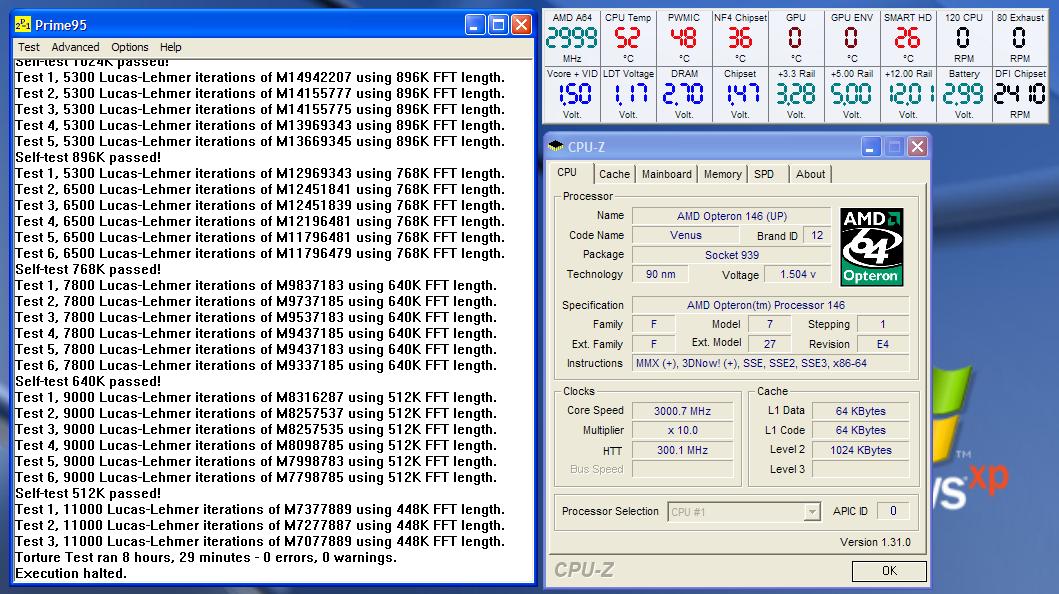This screenshot has width=1059, height=594.
Task: Click the 'Self-test 512K passed!' line
Action: (x=88, y=493)
